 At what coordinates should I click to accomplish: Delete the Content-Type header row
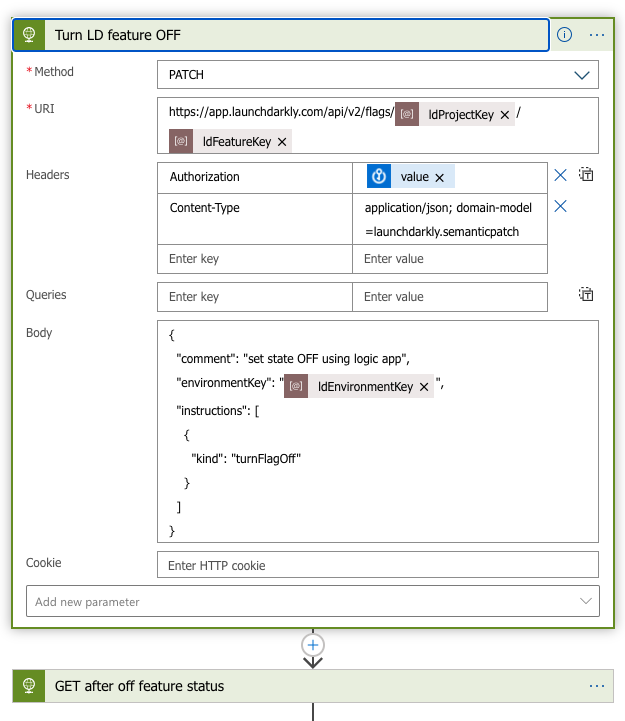click(x=560, y=206)
